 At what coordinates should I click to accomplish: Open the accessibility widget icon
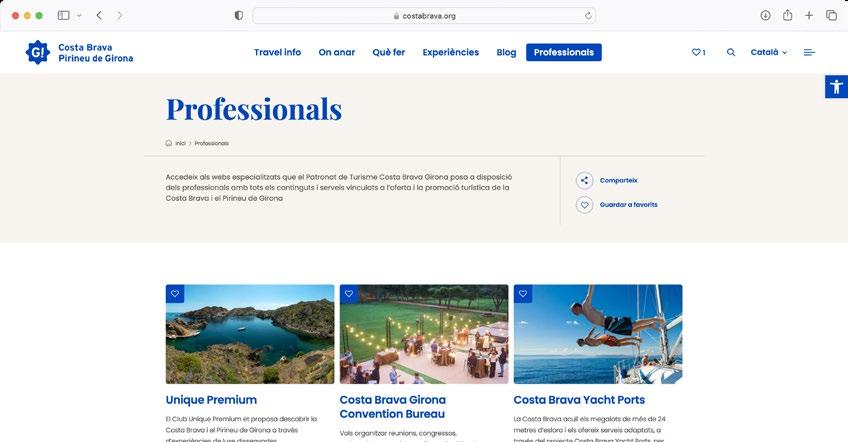pos(836,87)
